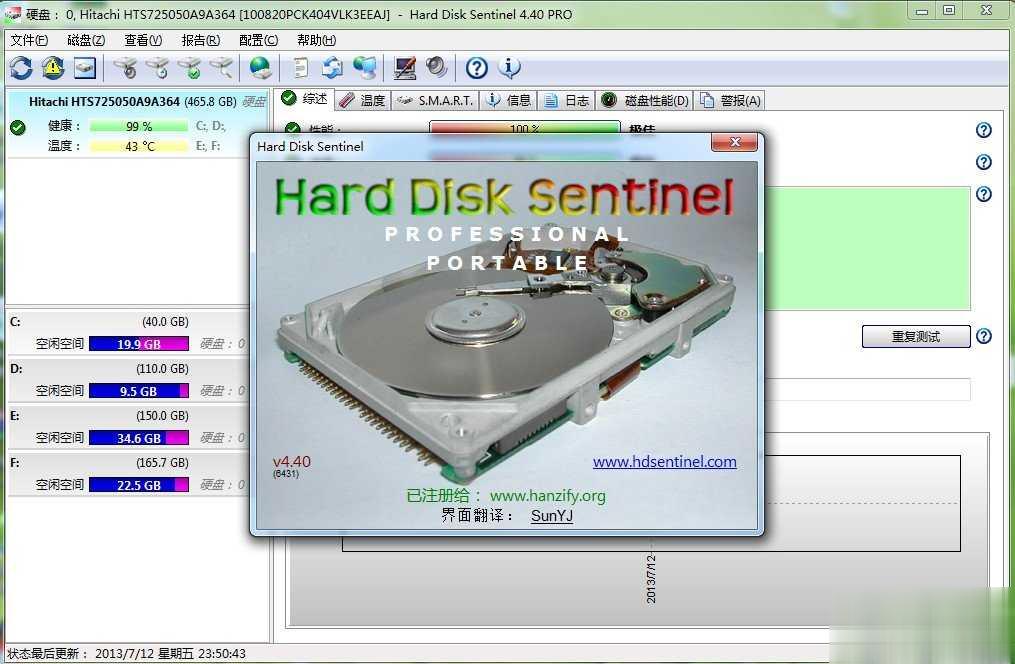The height and width of the screenshot is (664, 1015).
Task: Minimize the Hard Disk Sentinel main window
Action: coord(922,10)
